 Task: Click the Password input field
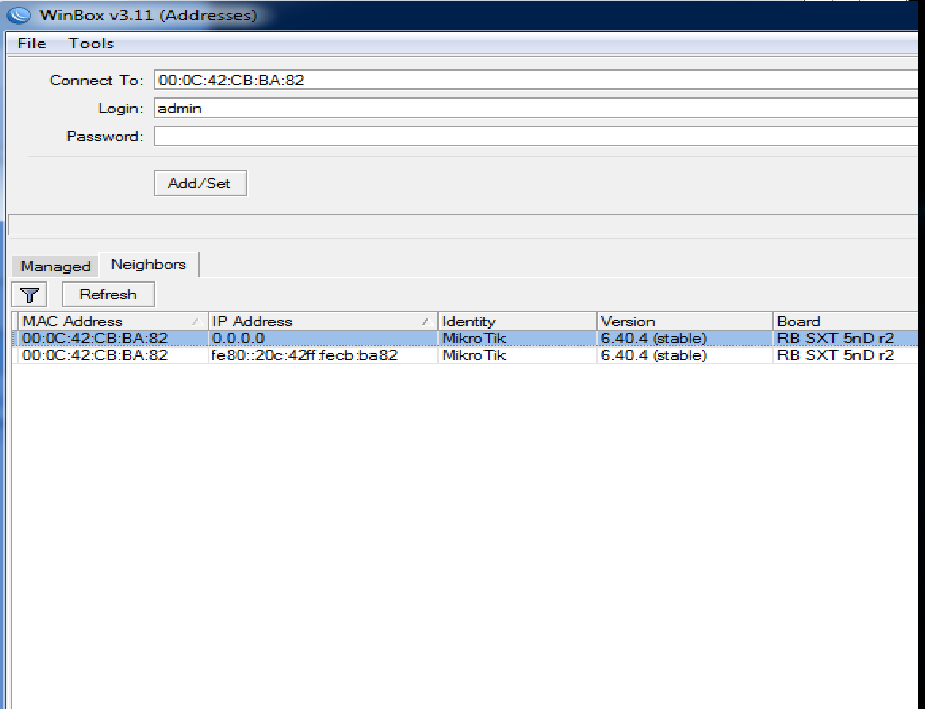536,136
